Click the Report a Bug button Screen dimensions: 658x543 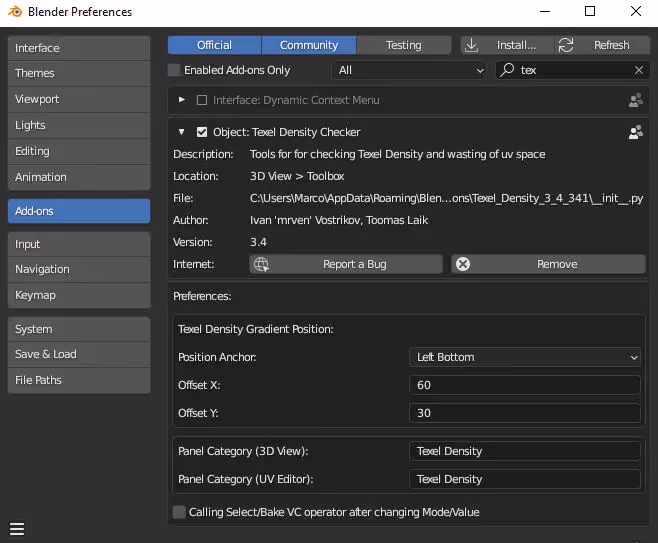tap(346, 264)
